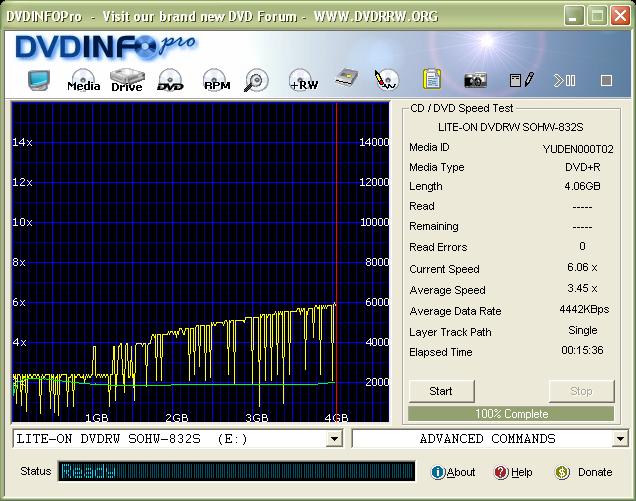Click the Ready status display
The height and width of the screenshot is (501, 636).
pos(236,471)
